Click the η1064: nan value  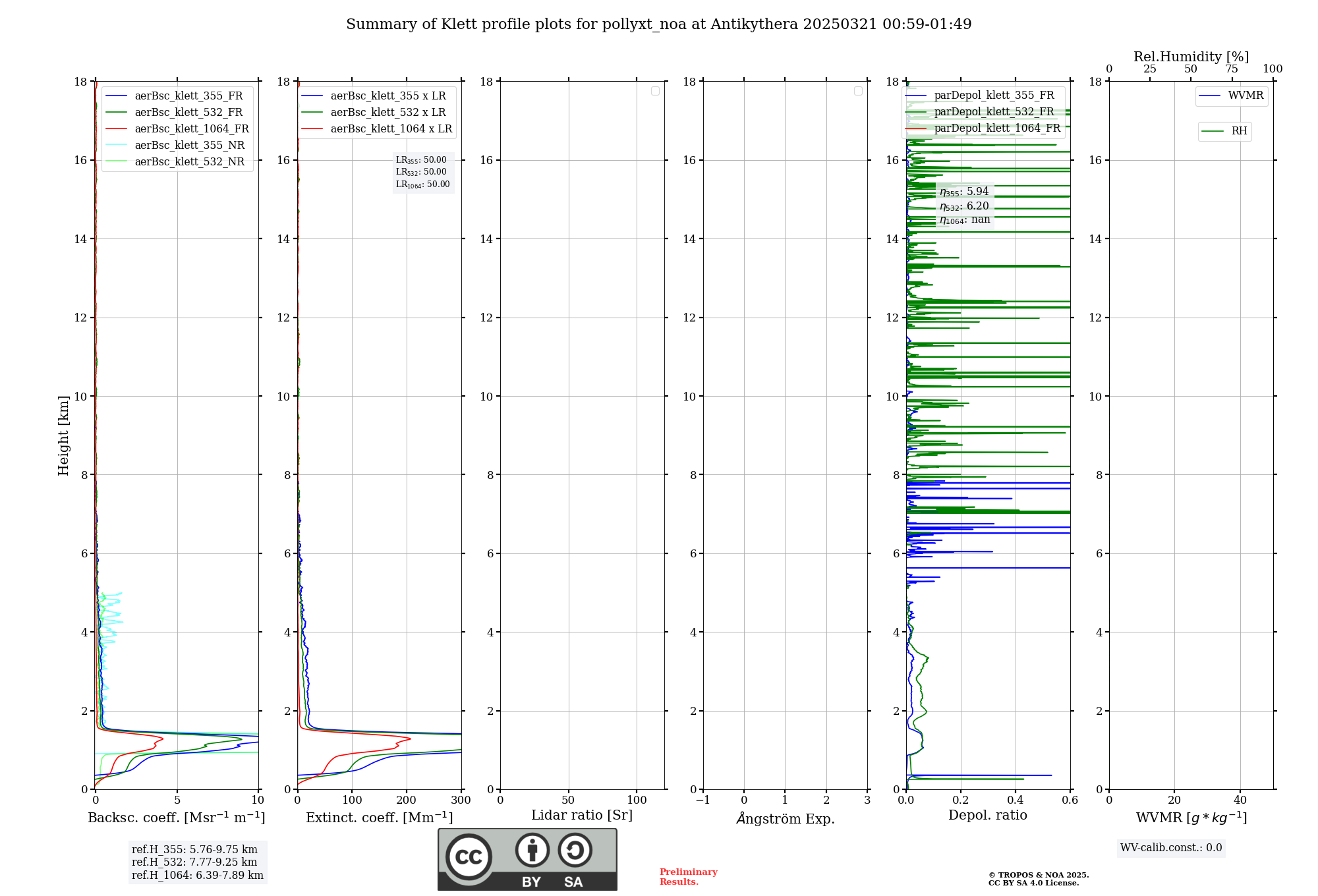[x=965, y=220]
